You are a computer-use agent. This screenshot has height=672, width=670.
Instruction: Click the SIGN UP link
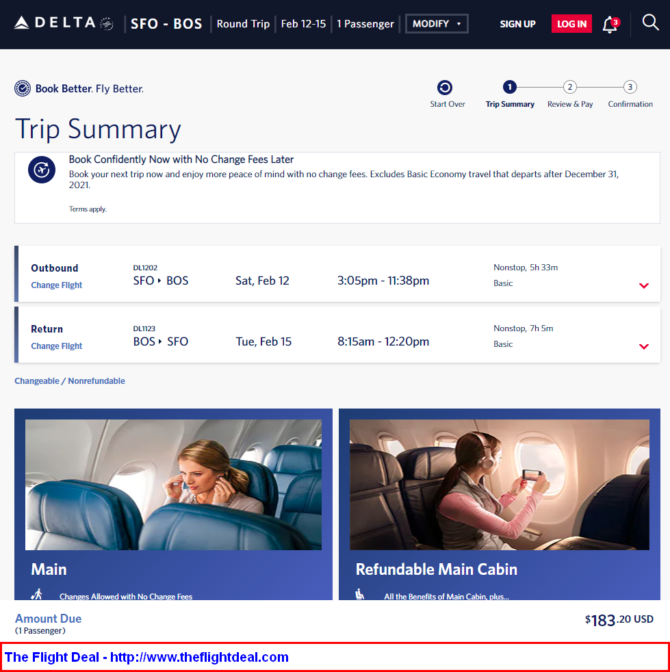pyautogui.click(x=517, y=24)
